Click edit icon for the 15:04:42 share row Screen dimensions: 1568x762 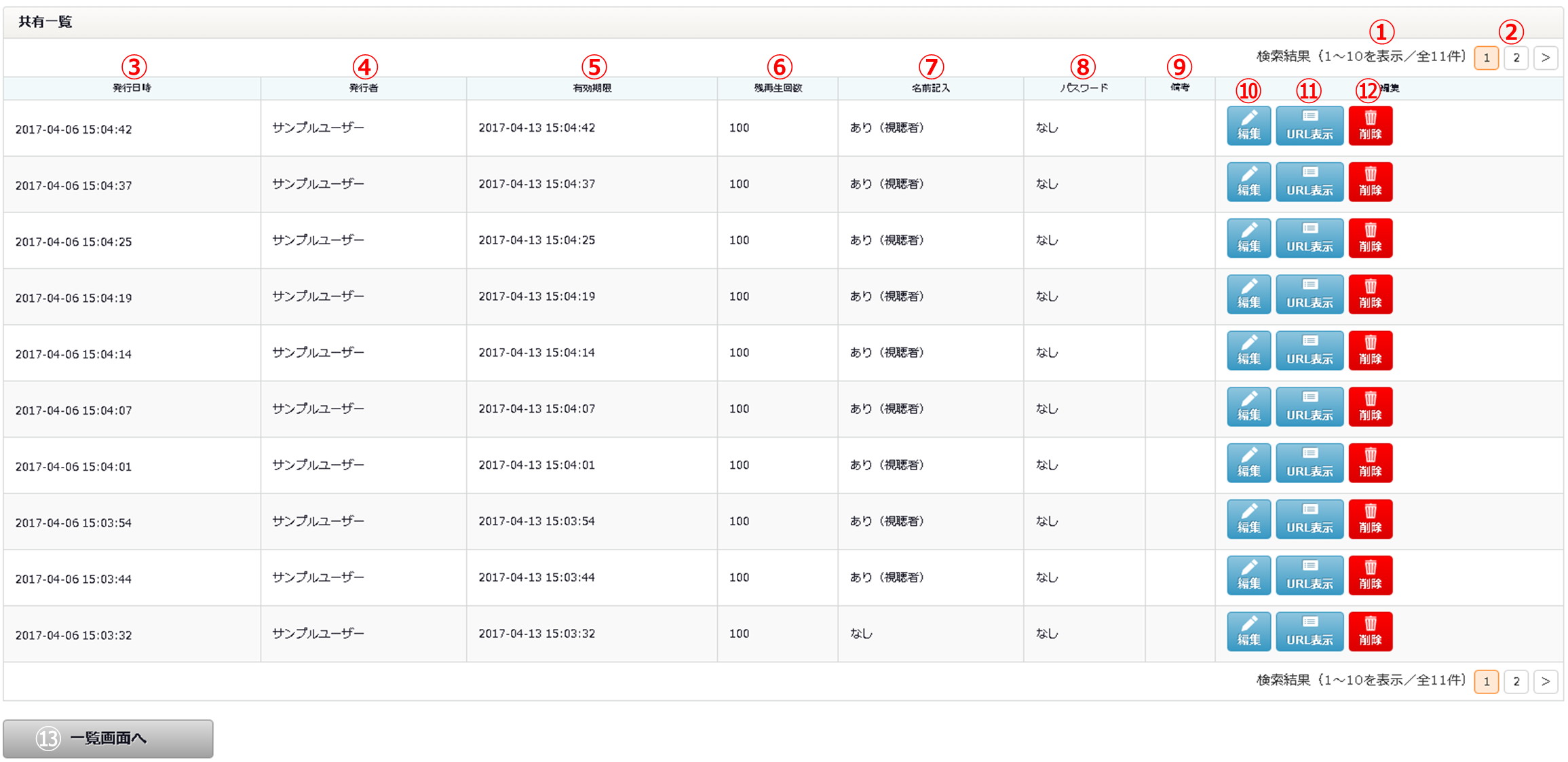tap(1248, 126)
